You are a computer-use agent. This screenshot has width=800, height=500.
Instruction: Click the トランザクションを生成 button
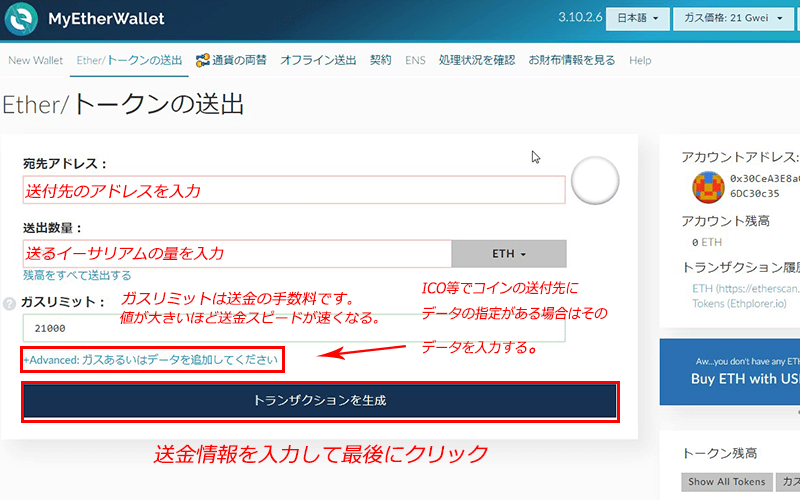pos(320,401)
